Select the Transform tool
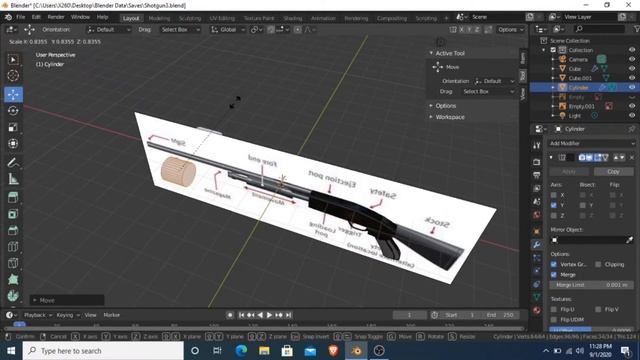 click(x=13, y=144)
